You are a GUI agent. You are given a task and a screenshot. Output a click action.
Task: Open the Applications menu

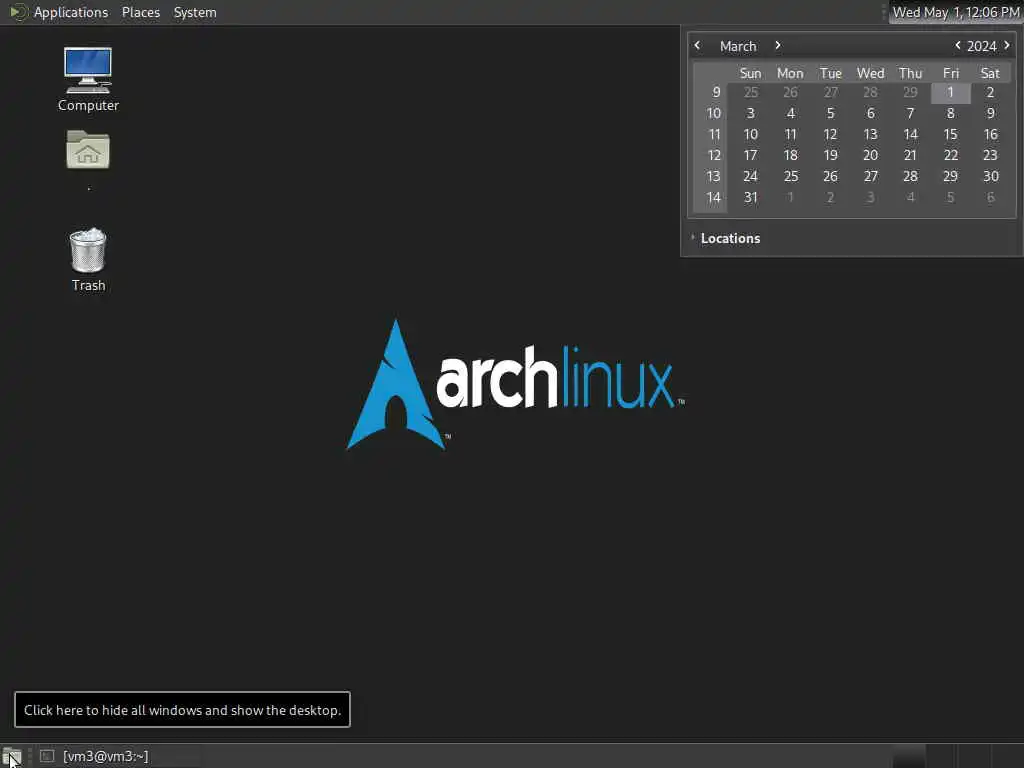[71, 12]
